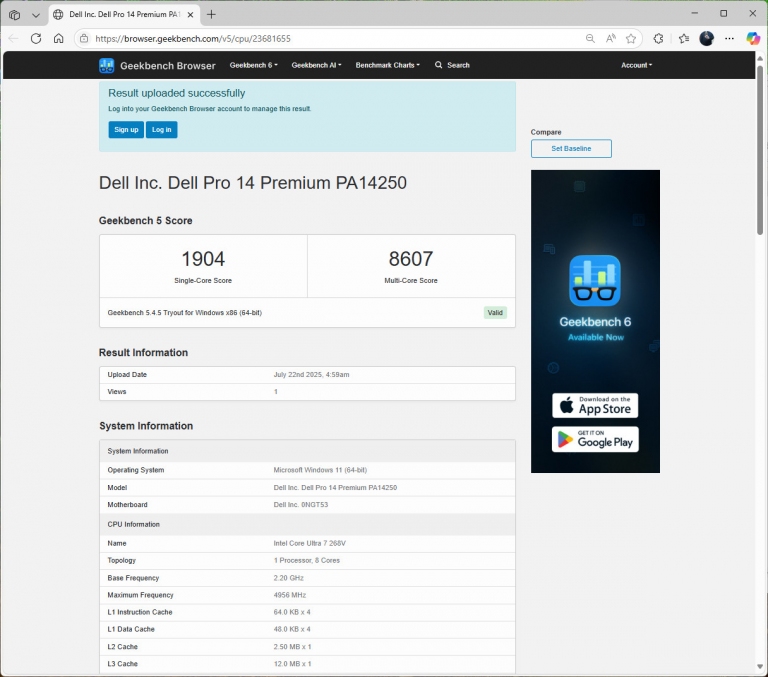The image size is (768, 677).
Task: Select the Dell Inc. Dell Pro 14 tab
Action: click(x=124, y=15)
